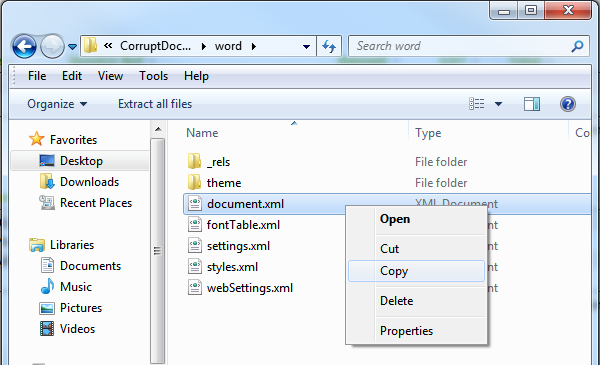This screenshot has width=600, height=365.
Task: Select the theme folder name
Action: click(x=224, y=183)
